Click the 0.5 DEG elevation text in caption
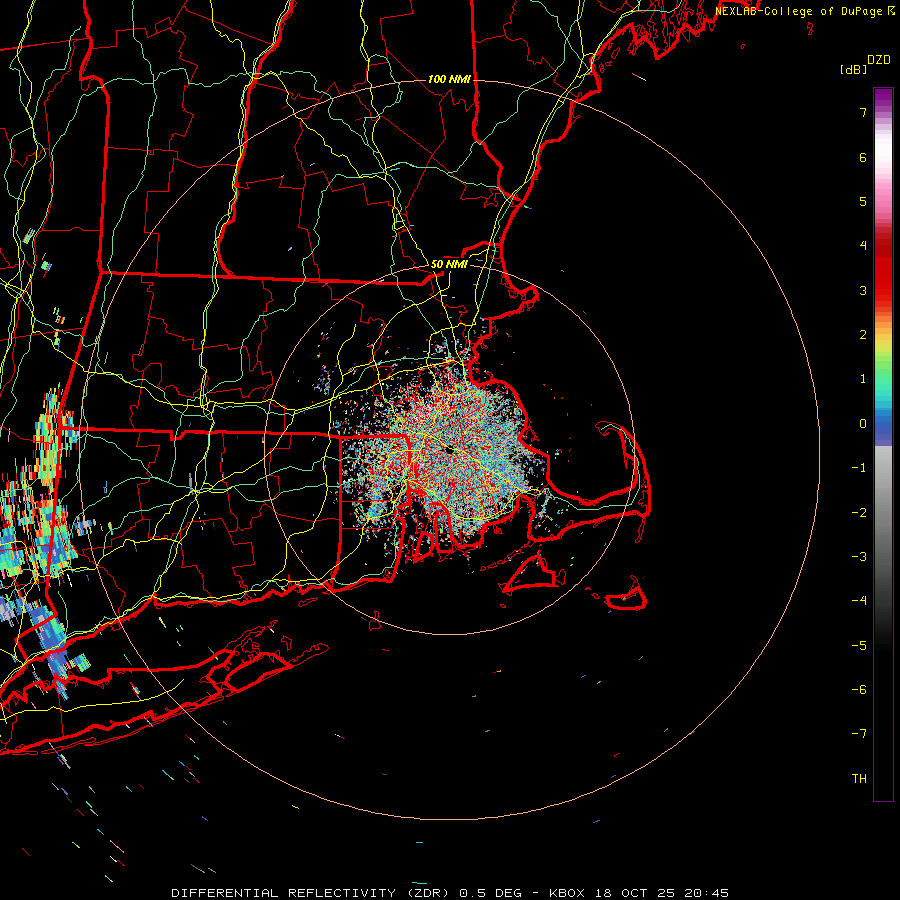The width and height of the screenshot is (900, 900). pos(490,893)
